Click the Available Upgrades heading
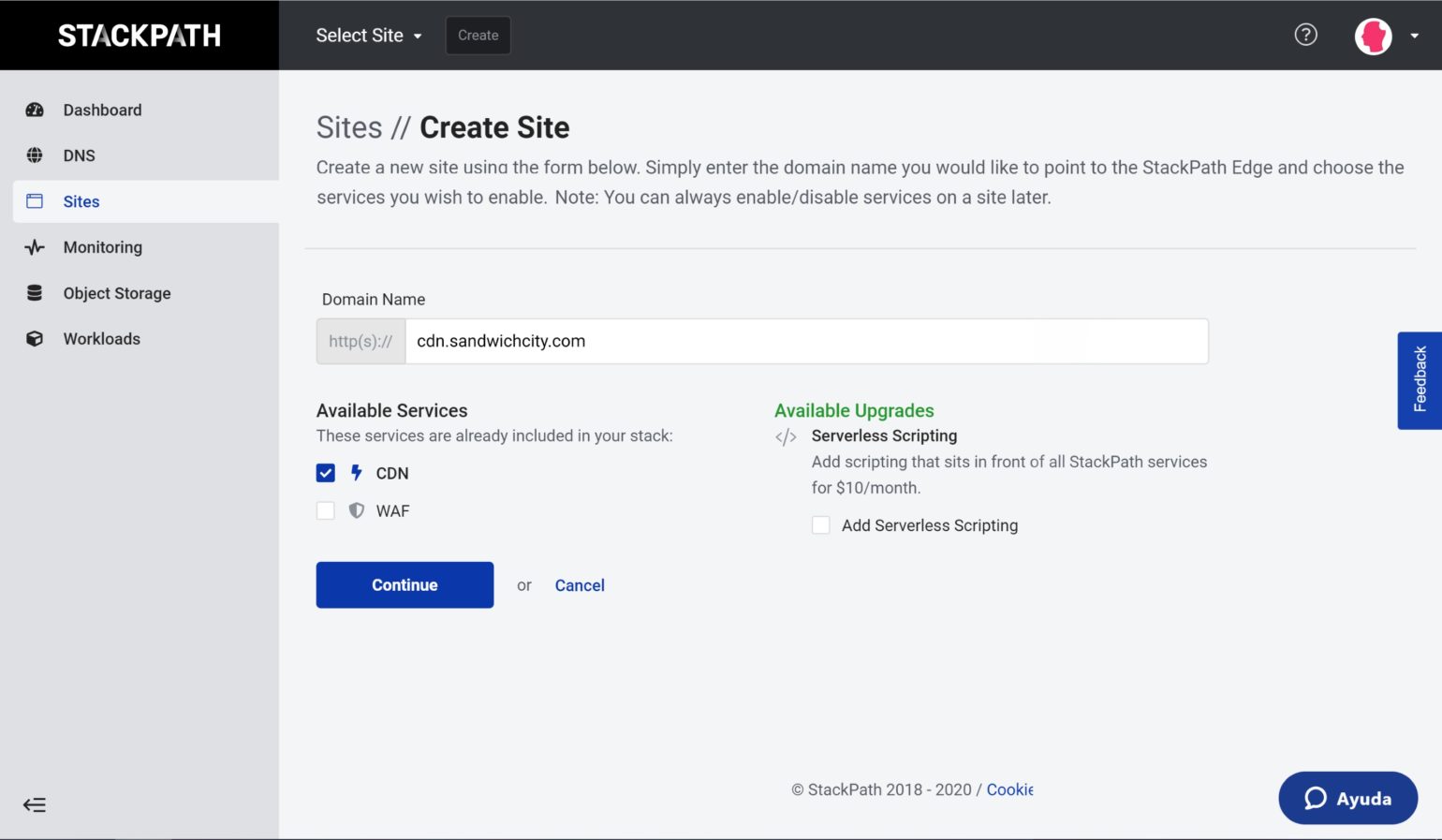 coord(854,410)
